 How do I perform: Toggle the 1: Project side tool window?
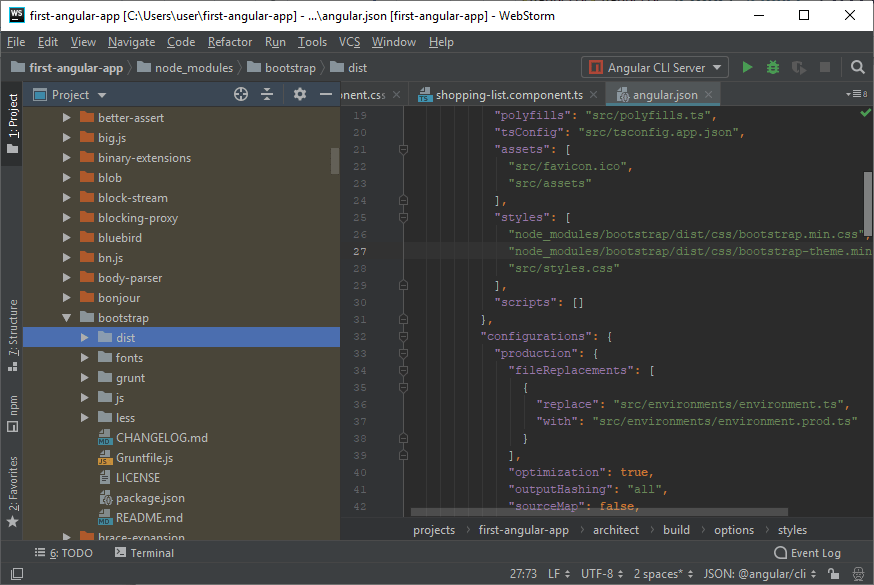click(12, 125)
